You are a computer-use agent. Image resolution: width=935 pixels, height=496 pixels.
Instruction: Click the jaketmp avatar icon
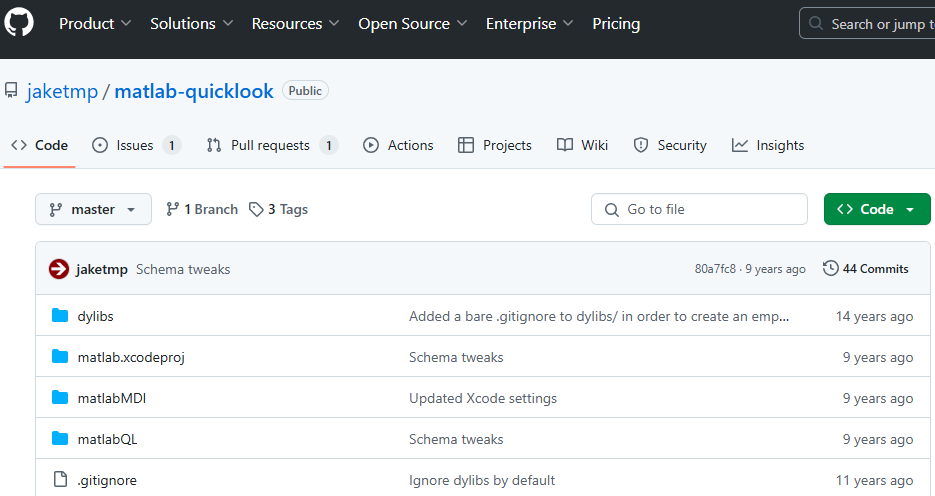coord(59,269)
